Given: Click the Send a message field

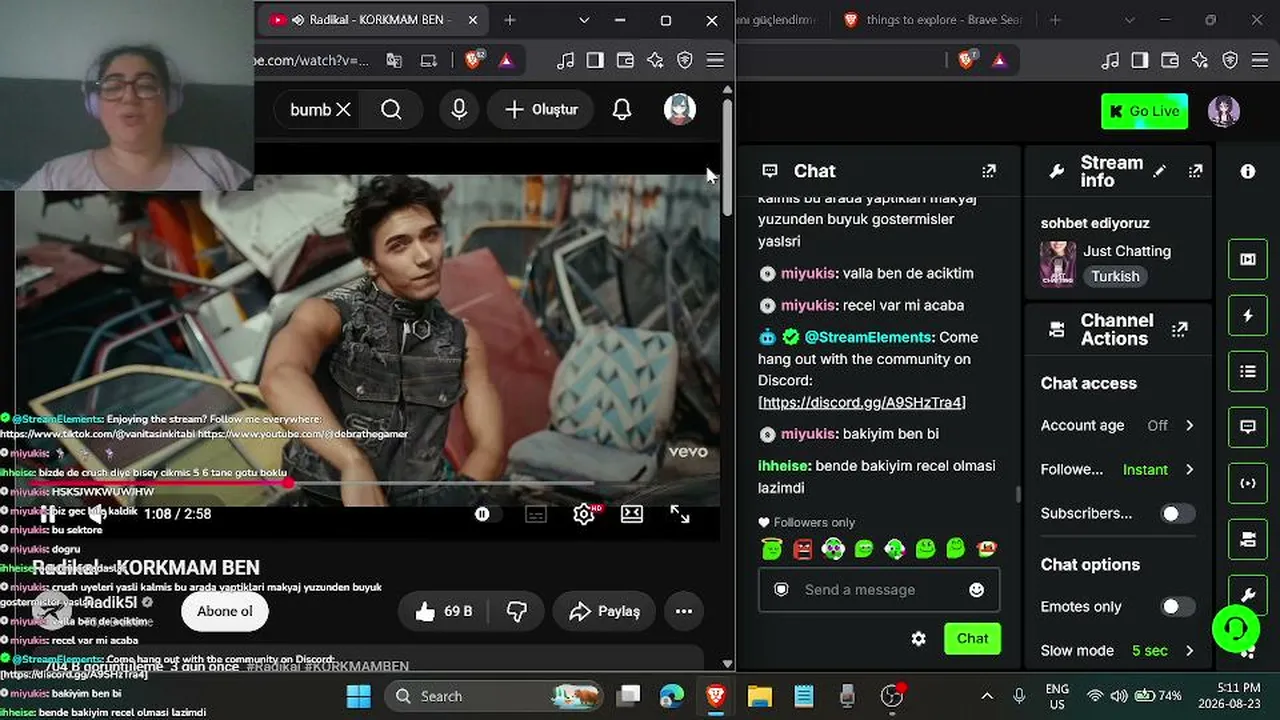Looking at the screenshot, I should point(879,590).
